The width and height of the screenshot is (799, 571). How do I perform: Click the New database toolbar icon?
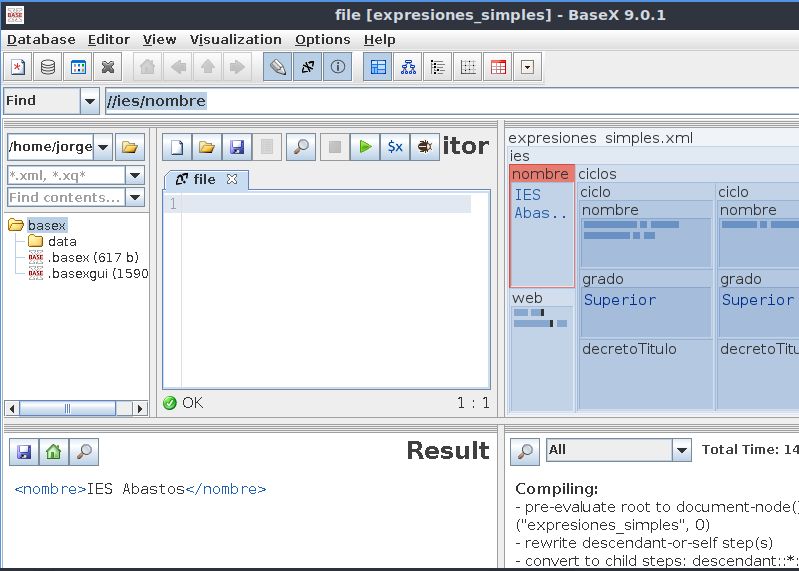(x=18, y=68)
